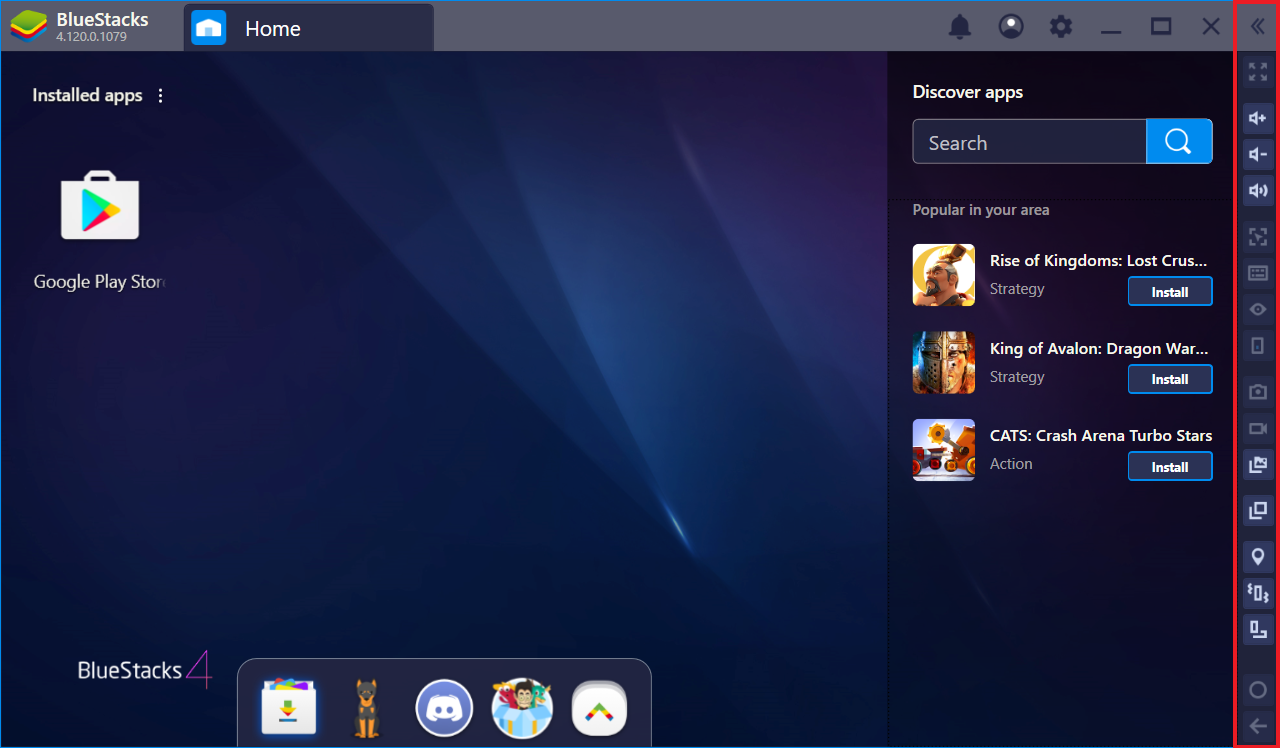This screenshot has height=748, width=1280.
Task: Open the multi-instance manager icon
Action: pyautogui.click(x=1258, y=511)
